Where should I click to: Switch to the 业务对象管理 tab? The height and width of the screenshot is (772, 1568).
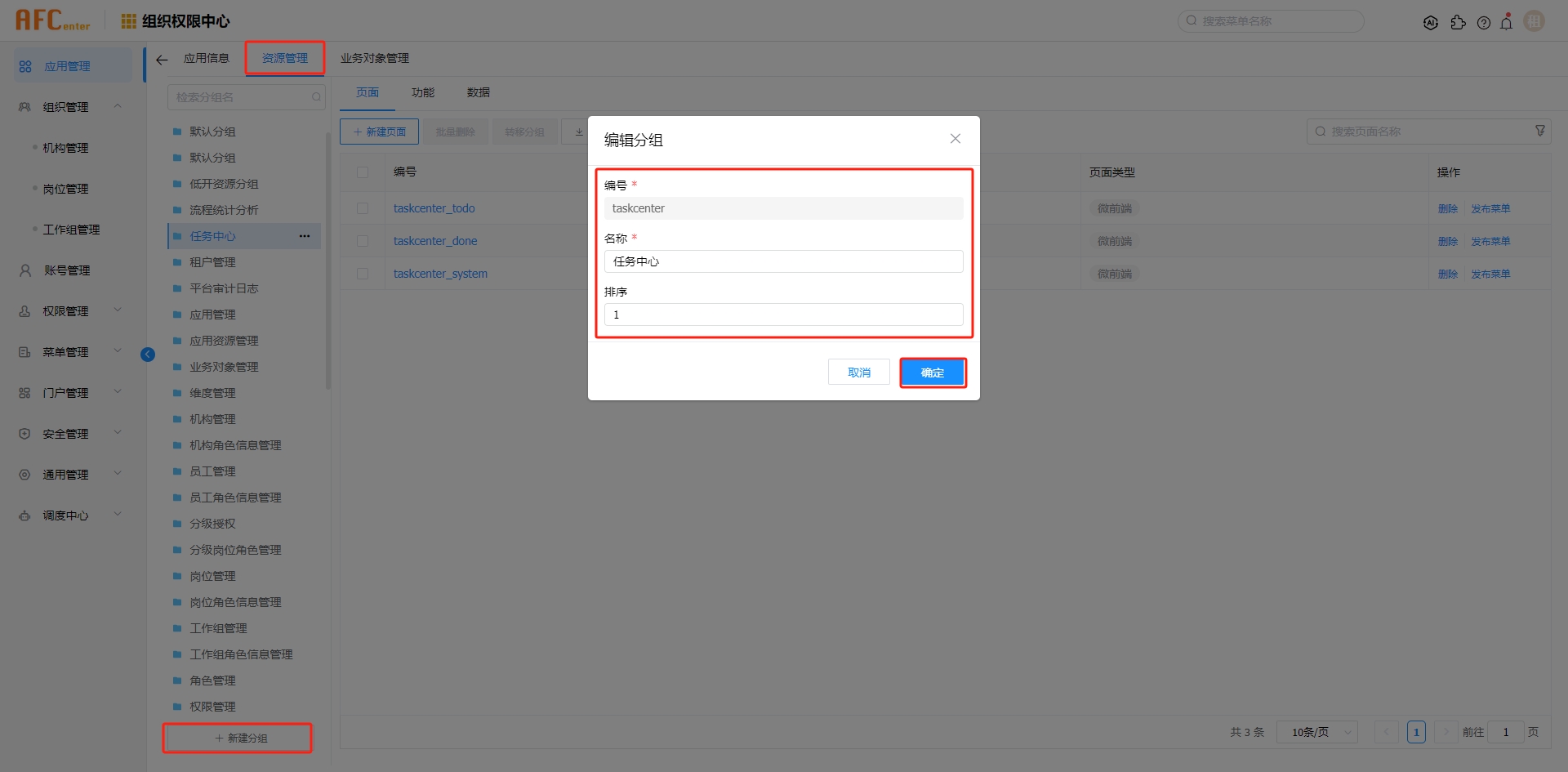[x=374, y=58]
